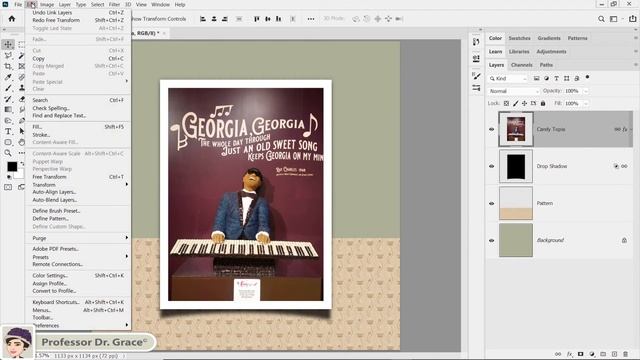Open the Properties panel icon
This screenshot has height=360, width=640.
tap(476, 58)
